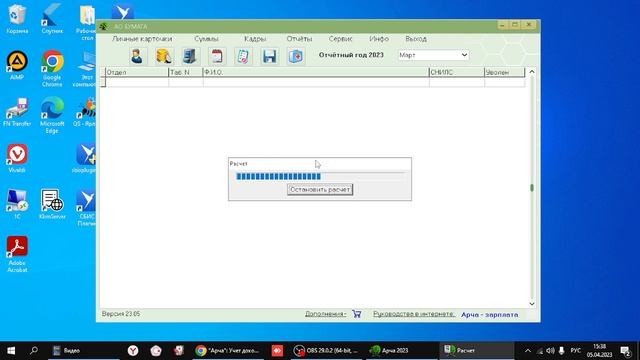The width and height of the screenshot is (640, 360).
Task: Switch to the OBS 29.0.2 taskbar window
Action: [327, 351]
